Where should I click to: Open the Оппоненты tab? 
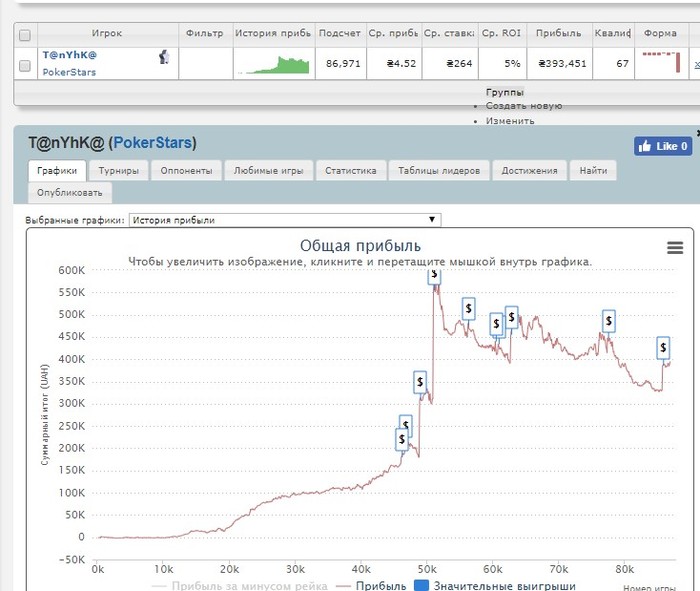pyautogui.click(x=186, y=171)
